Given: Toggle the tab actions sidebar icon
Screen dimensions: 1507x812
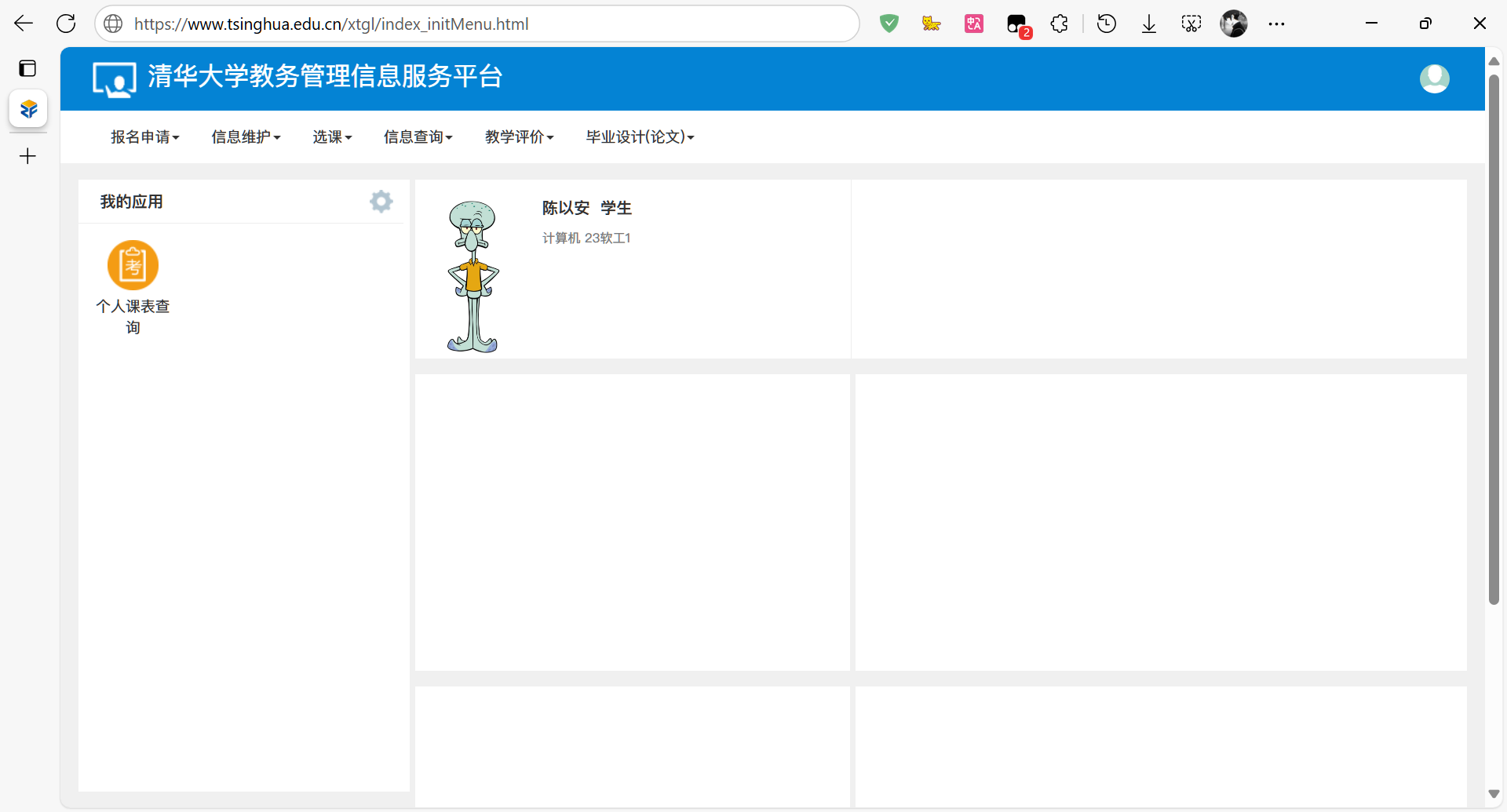Looking at the screenshot, I should point(27,68).
